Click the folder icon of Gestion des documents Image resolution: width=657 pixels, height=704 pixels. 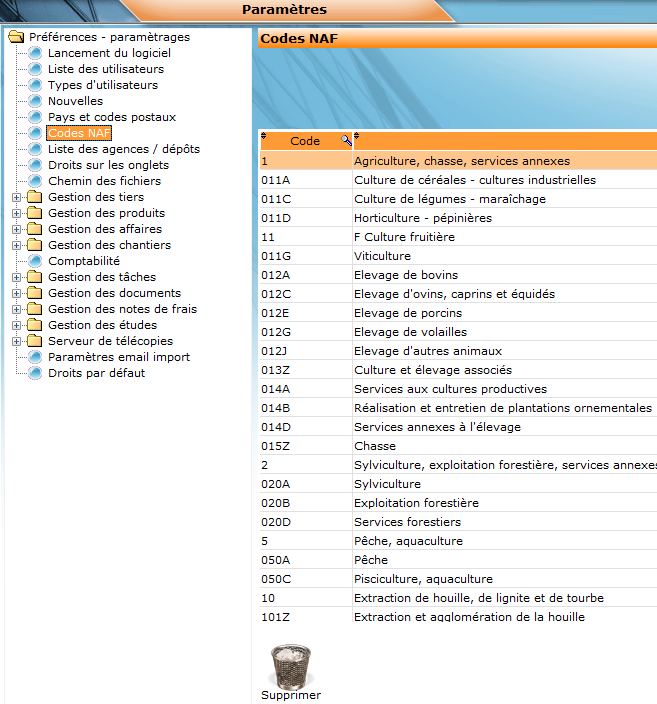pyautogui.click(x=35, y=293)
